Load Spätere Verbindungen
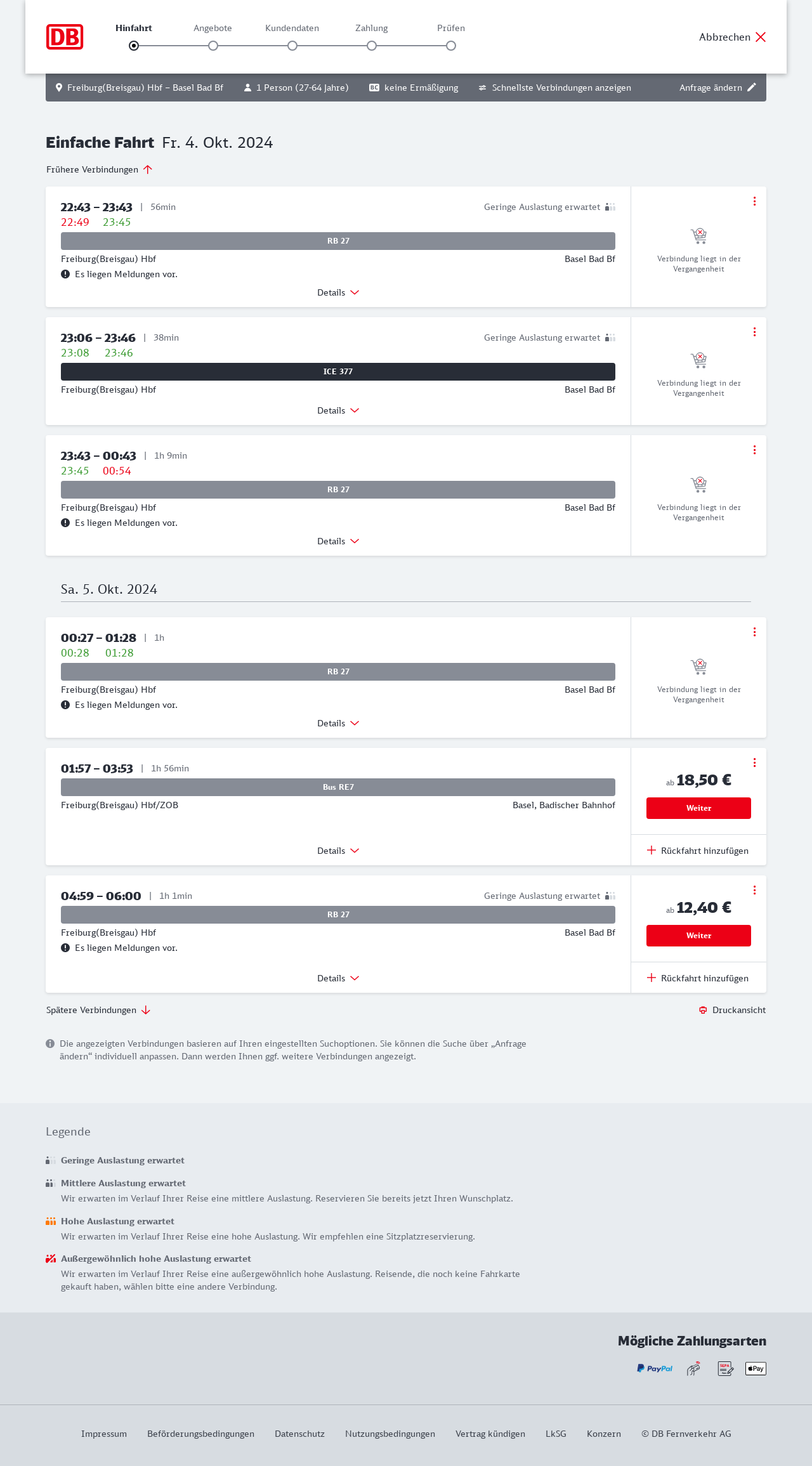The image size is (812, 1466). pyautogui.click(x=98, y=1010)
